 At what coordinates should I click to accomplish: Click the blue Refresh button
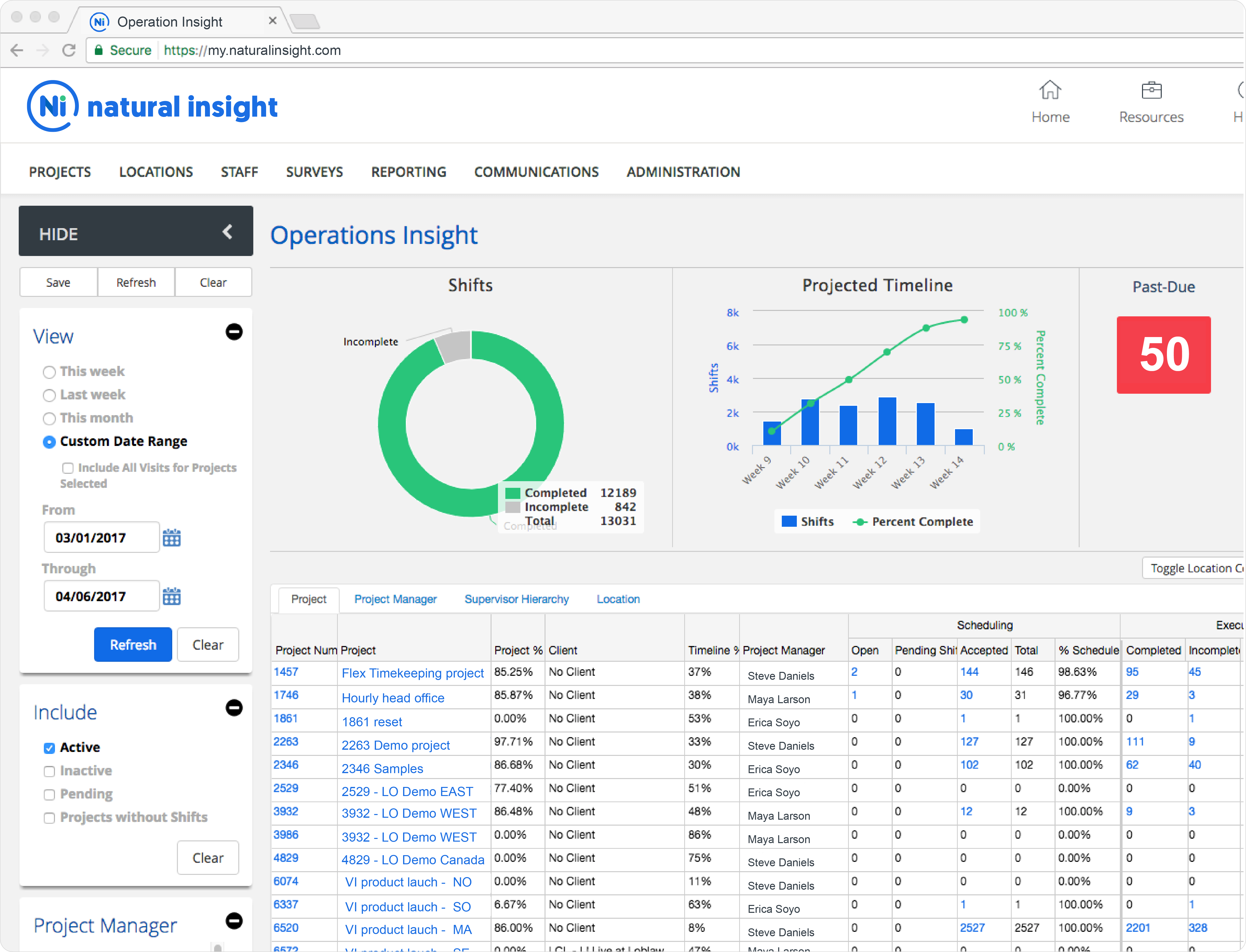pyautogui.click(x=133, y=644)
